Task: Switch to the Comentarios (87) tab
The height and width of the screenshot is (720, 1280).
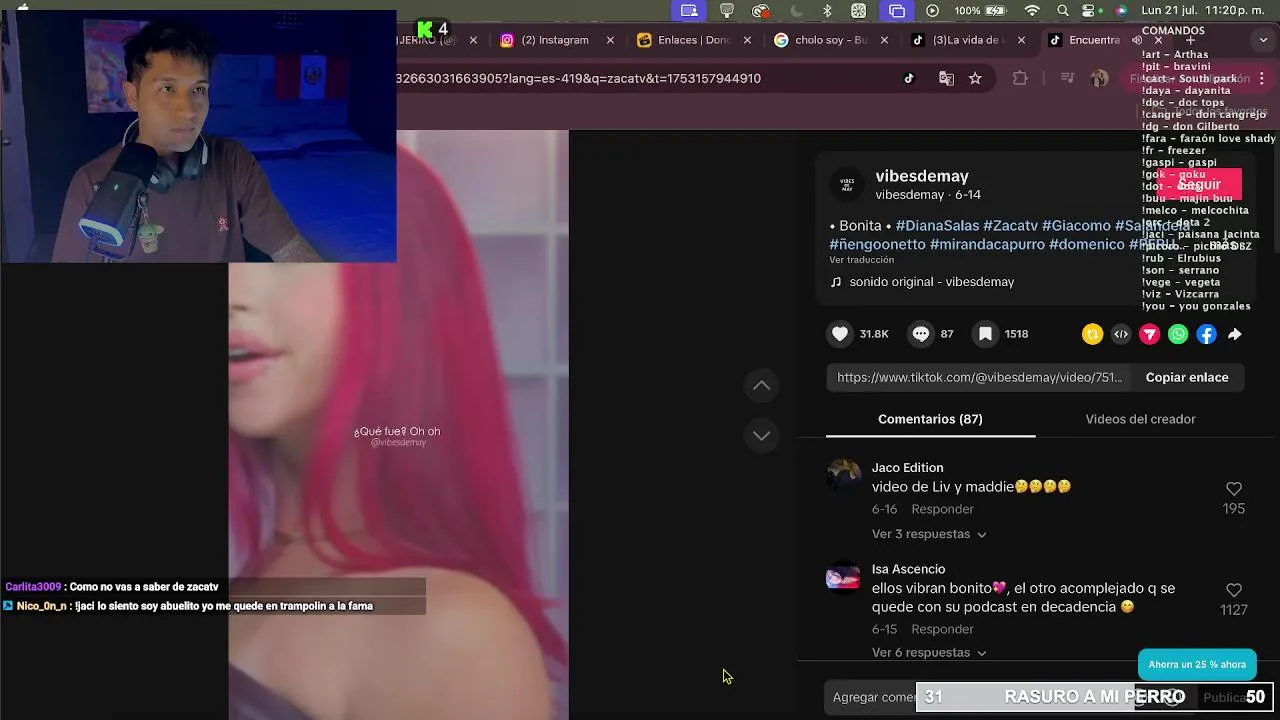Action: coord(930,419)
